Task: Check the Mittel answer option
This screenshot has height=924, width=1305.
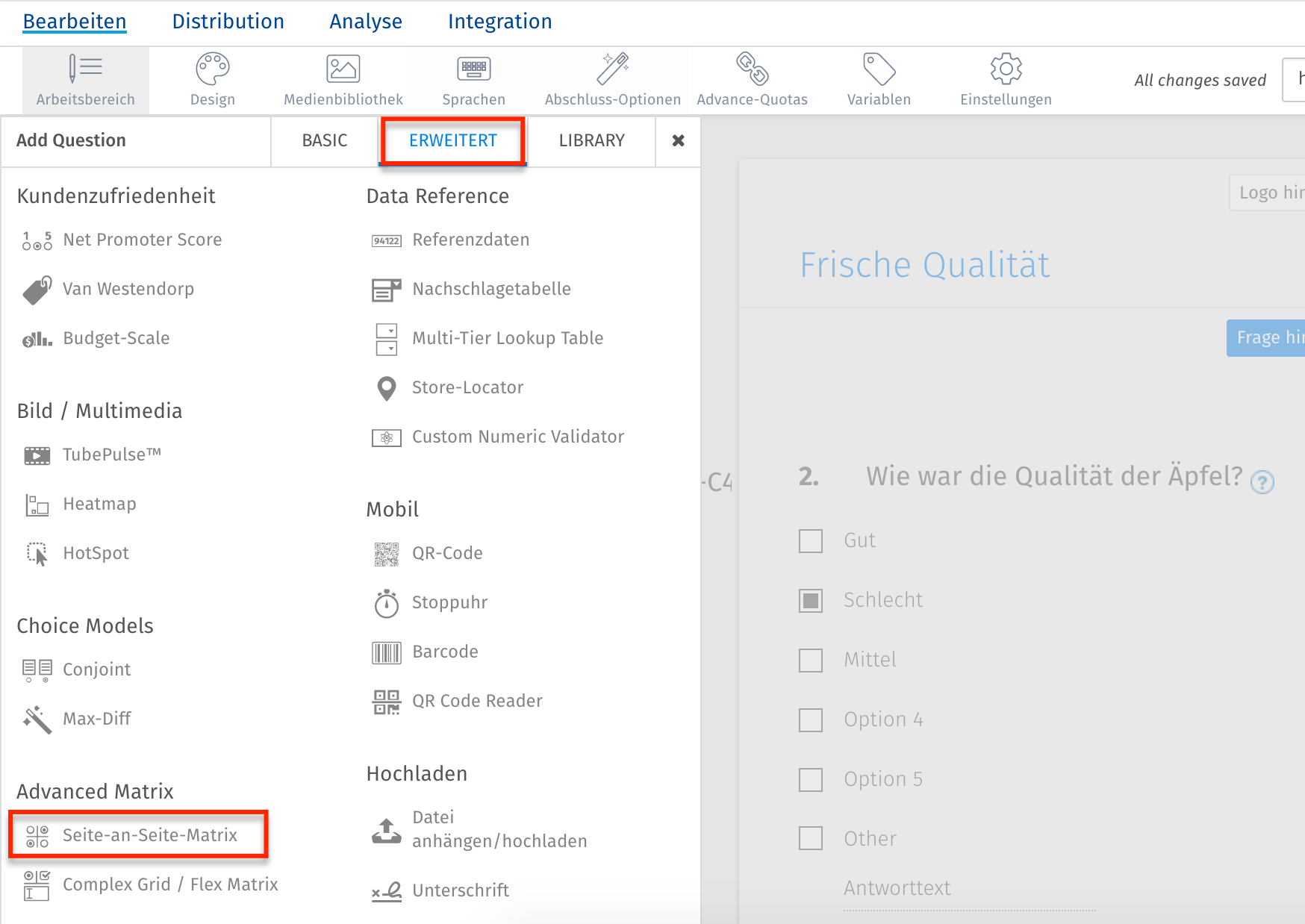Action: point(810,660)
